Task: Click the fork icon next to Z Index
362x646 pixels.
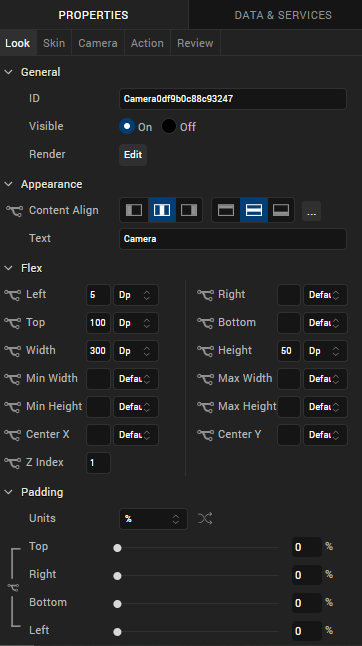Action: (12, 463)
